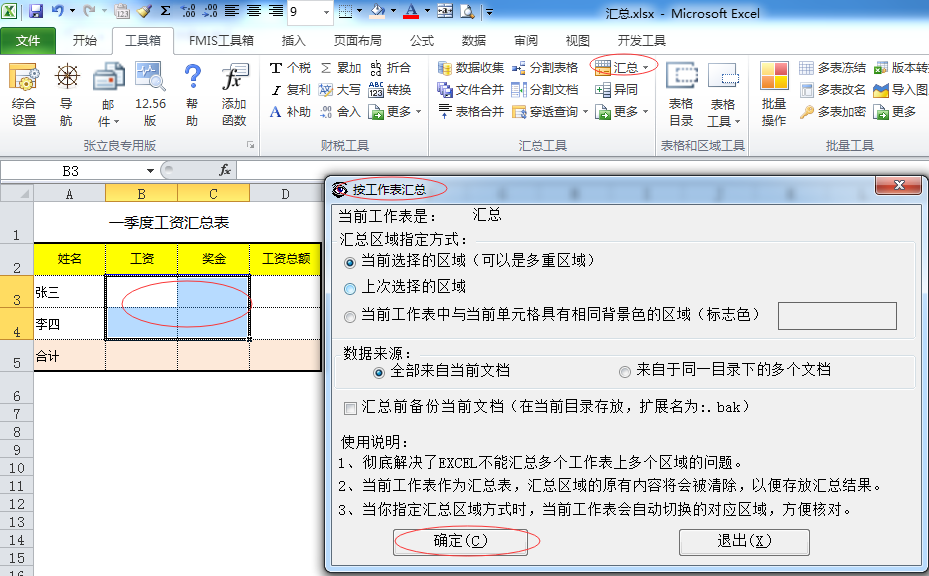Switch to the FMIS工具箱 tab
The height and width of the screenshot is (576, 929).
tap(221, 41)
